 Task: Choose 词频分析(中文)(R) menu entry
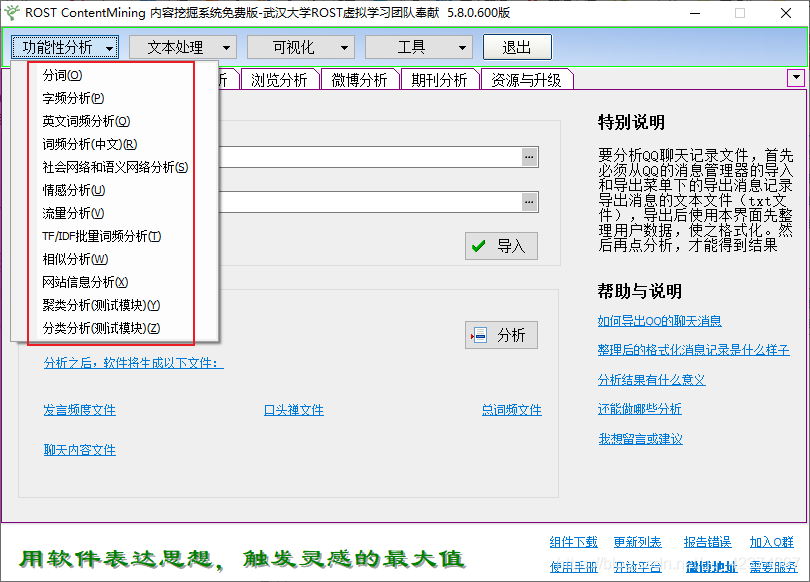(90, 144)
